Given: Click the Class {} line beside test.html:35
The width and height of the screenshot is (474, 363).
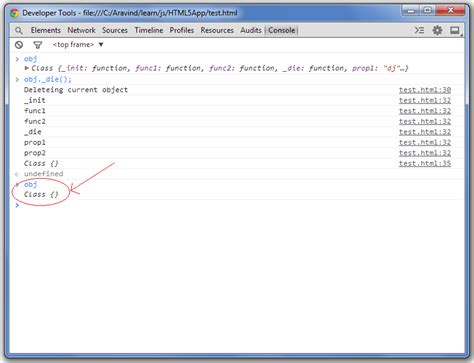Looking at the screenshot, I should tap(41, 164).
